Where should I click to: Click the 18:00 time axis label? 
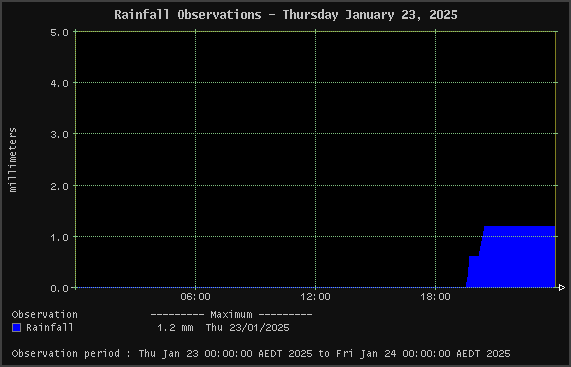coord(436,297)
